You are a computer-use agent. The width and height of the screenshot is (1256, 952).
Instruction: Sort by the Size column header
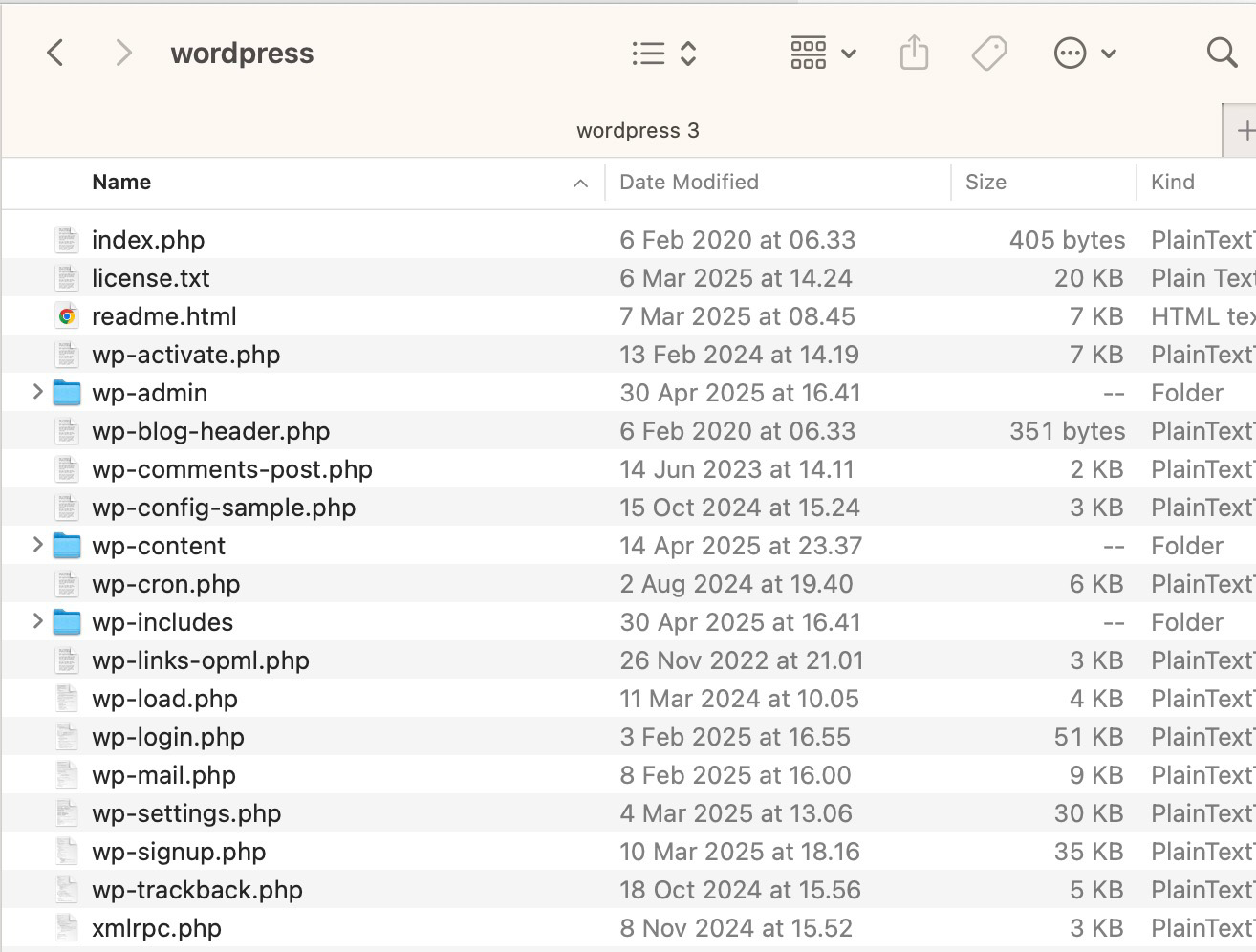click(985, 183)
